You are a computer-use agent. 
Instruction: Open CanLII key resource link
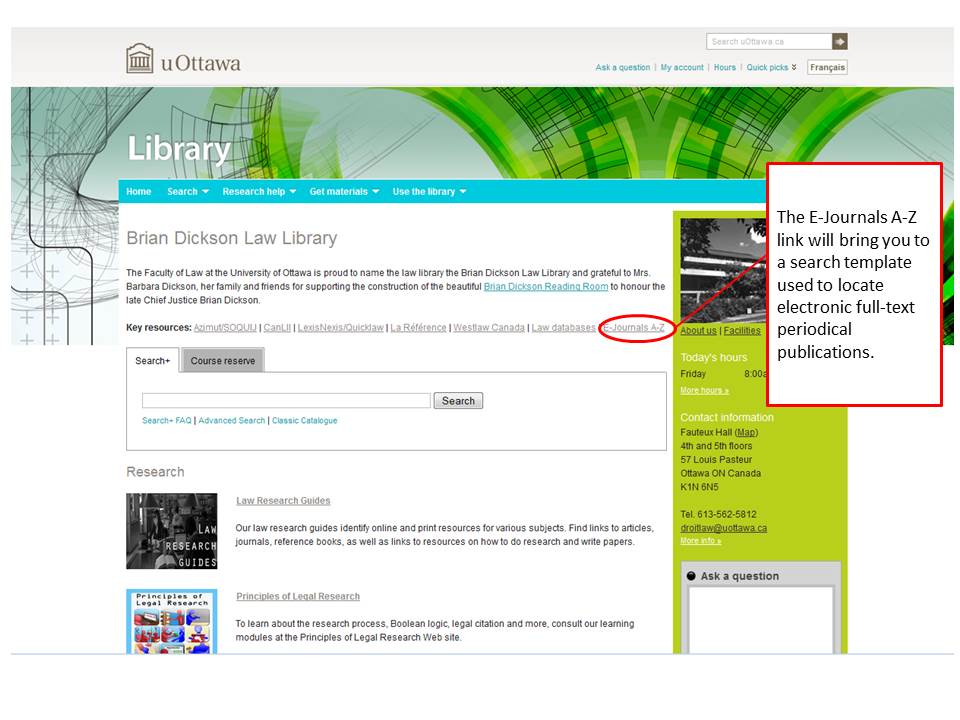pyautogui.click(x=277, y=328)
